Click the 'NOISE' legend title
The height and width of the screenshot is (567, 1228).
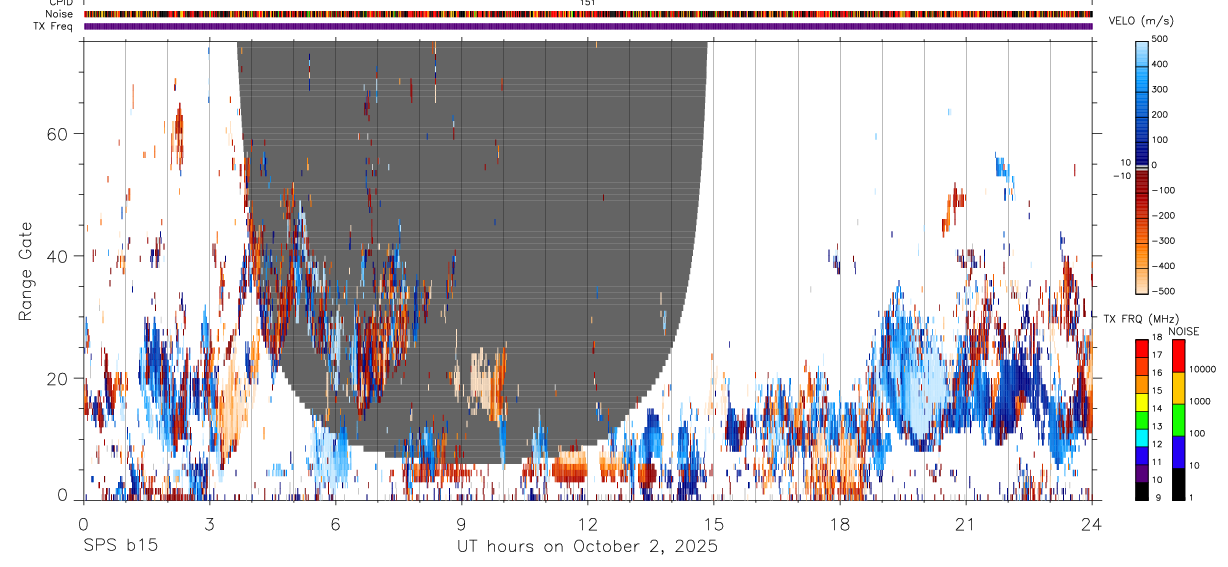[x=1184, y=331]
